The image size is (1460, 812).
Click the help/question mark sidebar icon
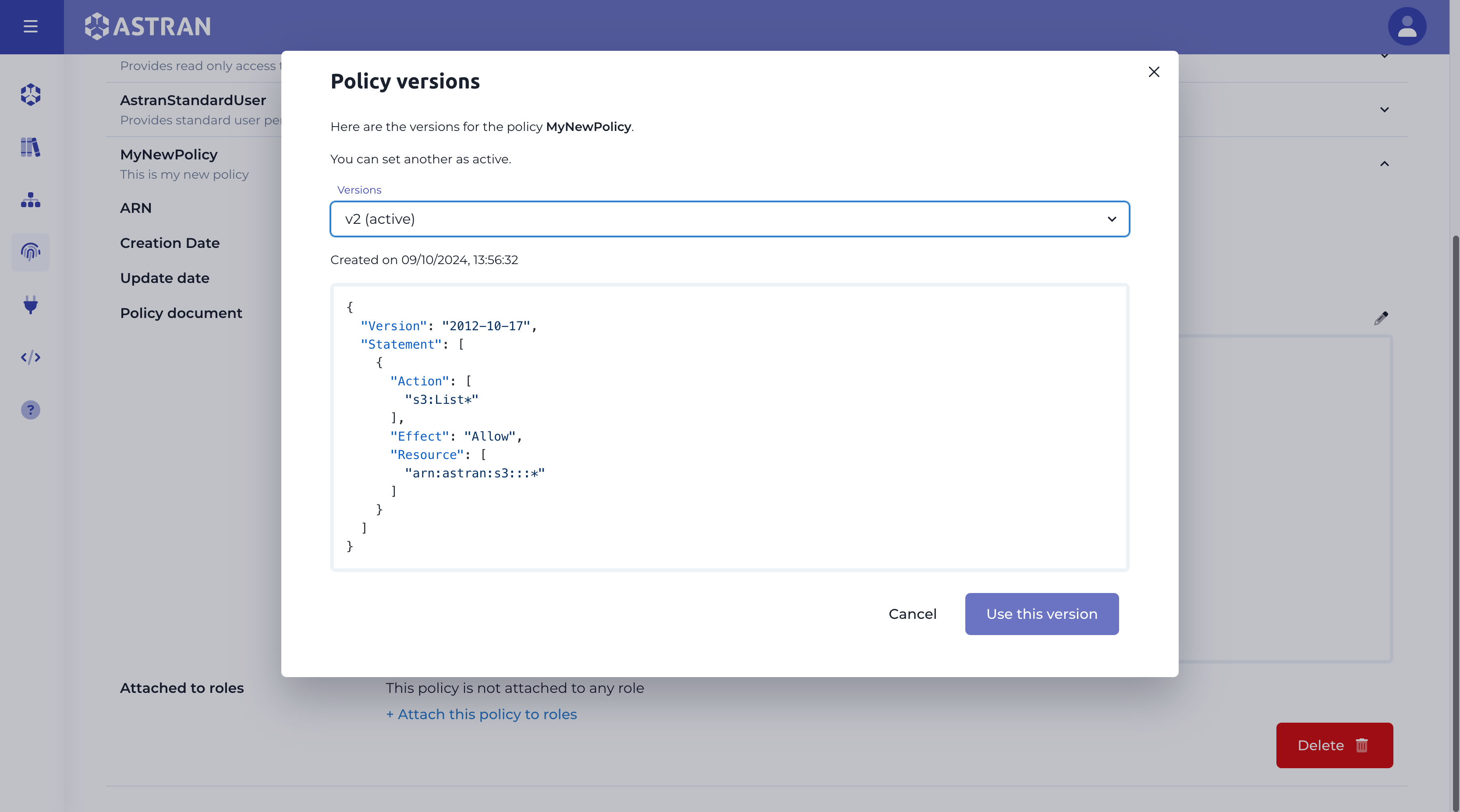(x=30, y=410)
